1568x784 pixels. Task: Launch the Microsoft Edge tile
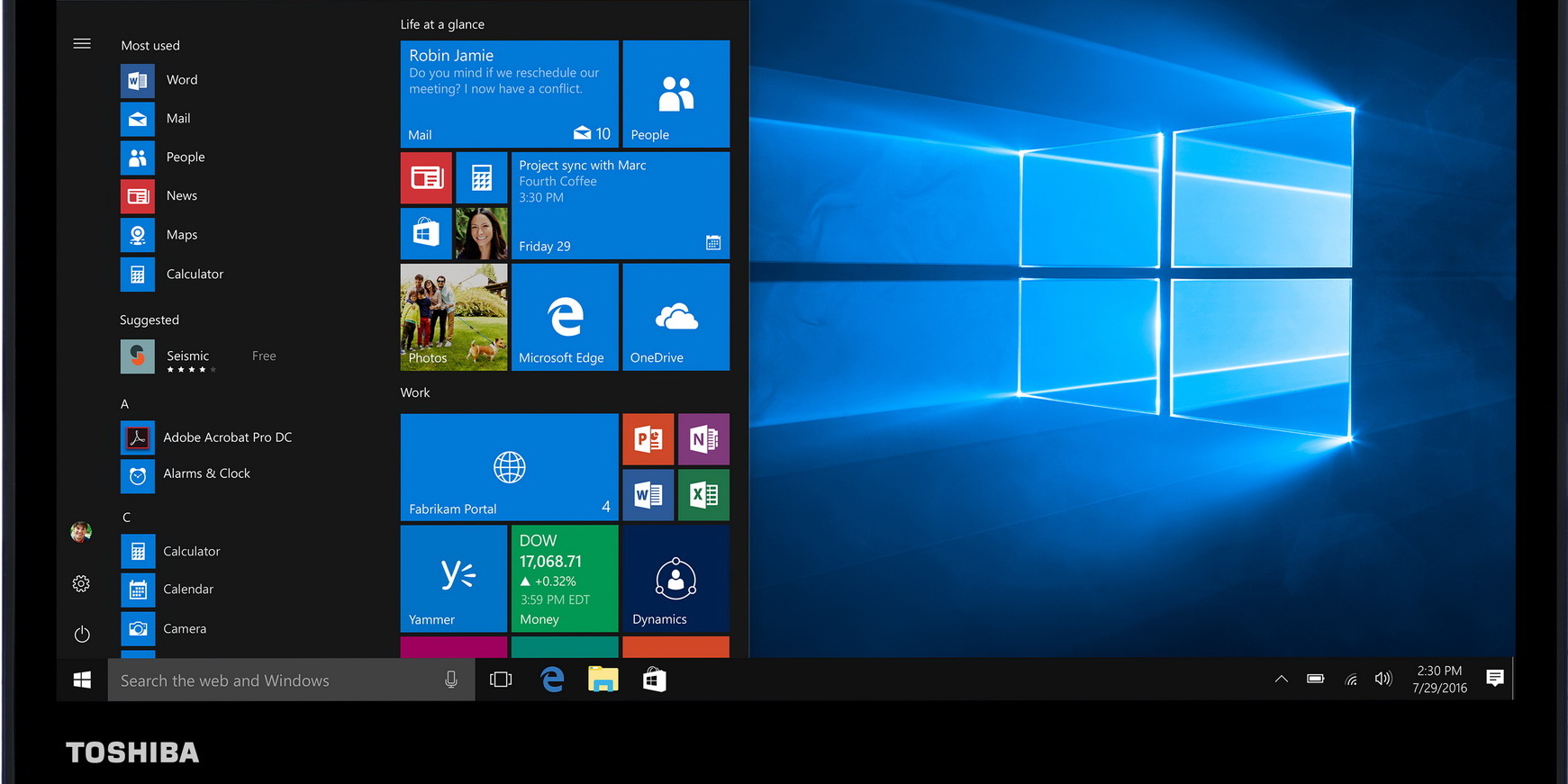[x=565, y=317]
